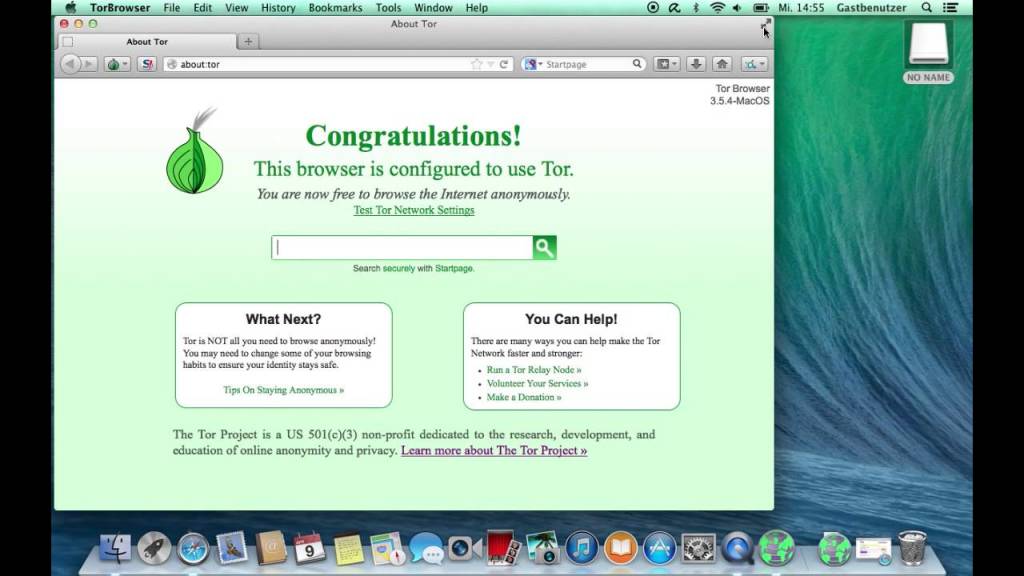The width and height of the screenshot is (1024, 576).
Task: Bookmark this page with the star
Action: point(477,64)
